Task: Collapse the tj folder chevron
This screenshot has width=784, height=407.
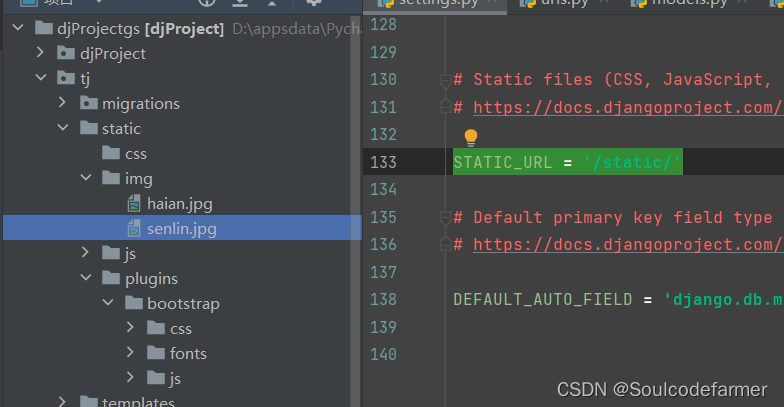Action: click(41, 78)
